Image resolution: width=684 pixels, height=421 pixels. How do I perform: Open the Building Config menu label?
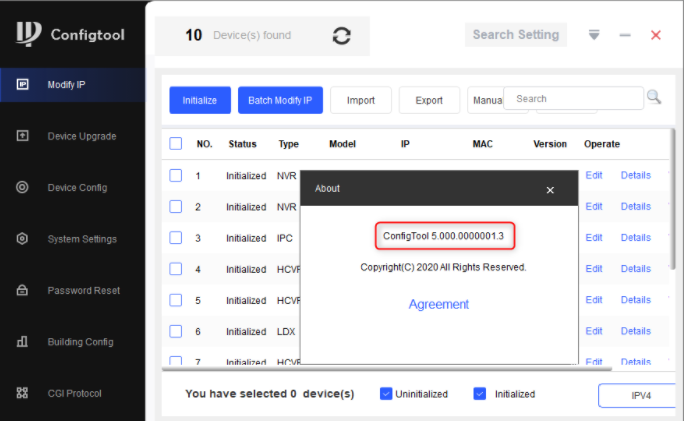(80, 342)
